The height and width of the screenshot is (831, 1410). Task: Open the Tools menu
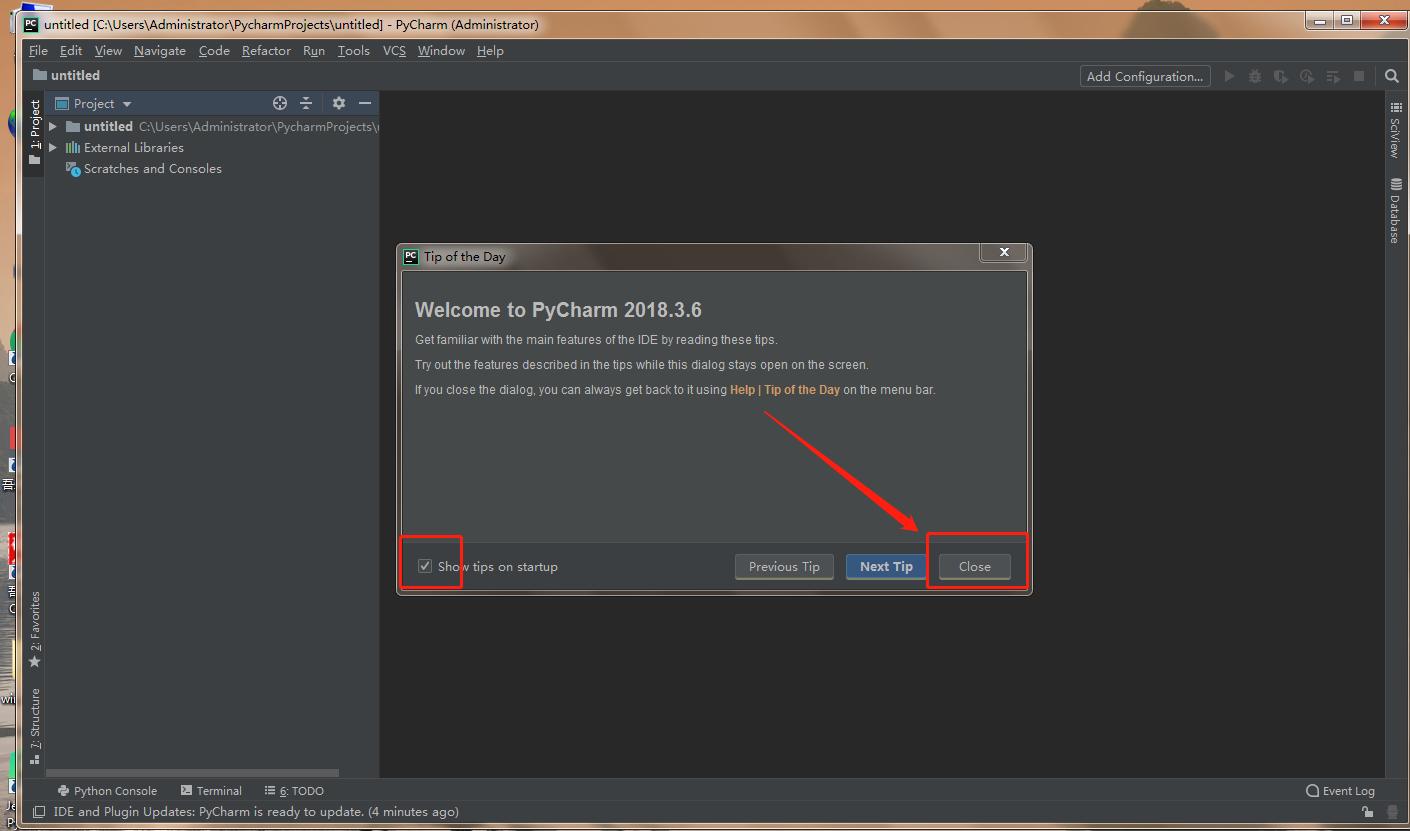tap(353, 50)
